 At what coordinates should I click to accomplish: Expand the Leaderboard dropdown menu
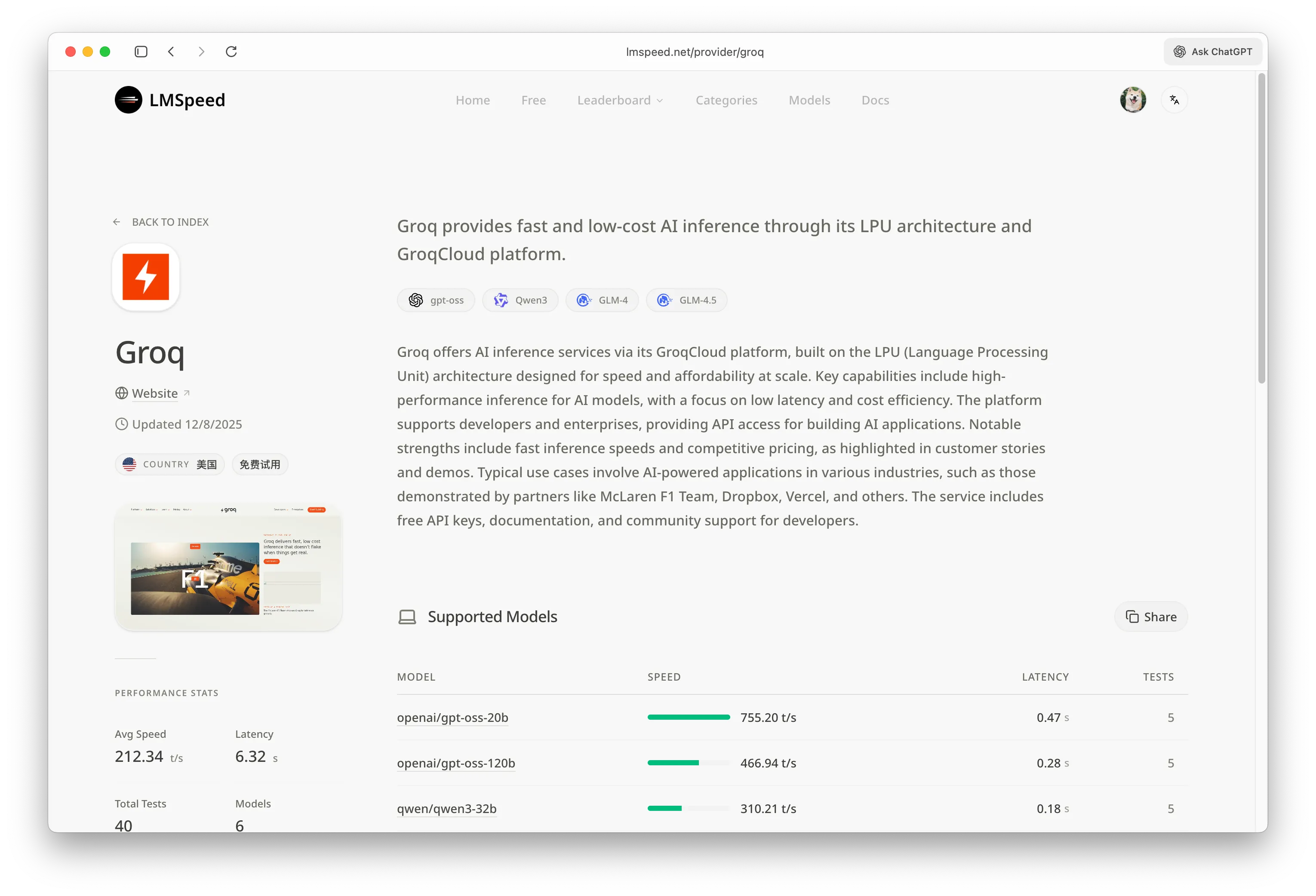[620, 100]
